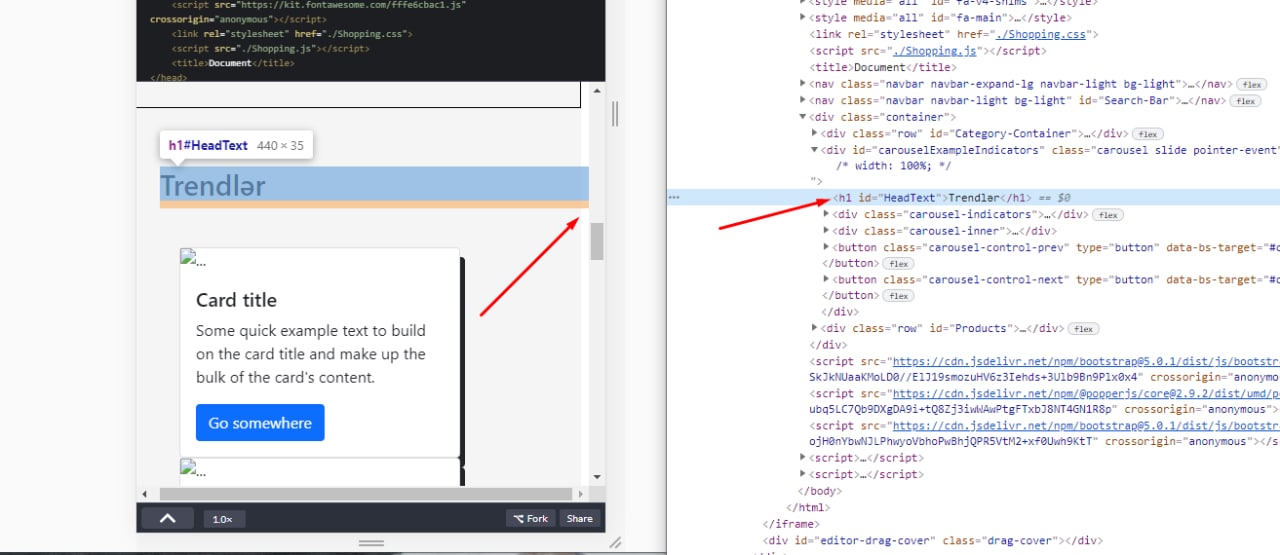The height and width of the screenshot is (555, 1280).
Task: Click the window grip icon at editor corner
Action: [x=615, y=542]
